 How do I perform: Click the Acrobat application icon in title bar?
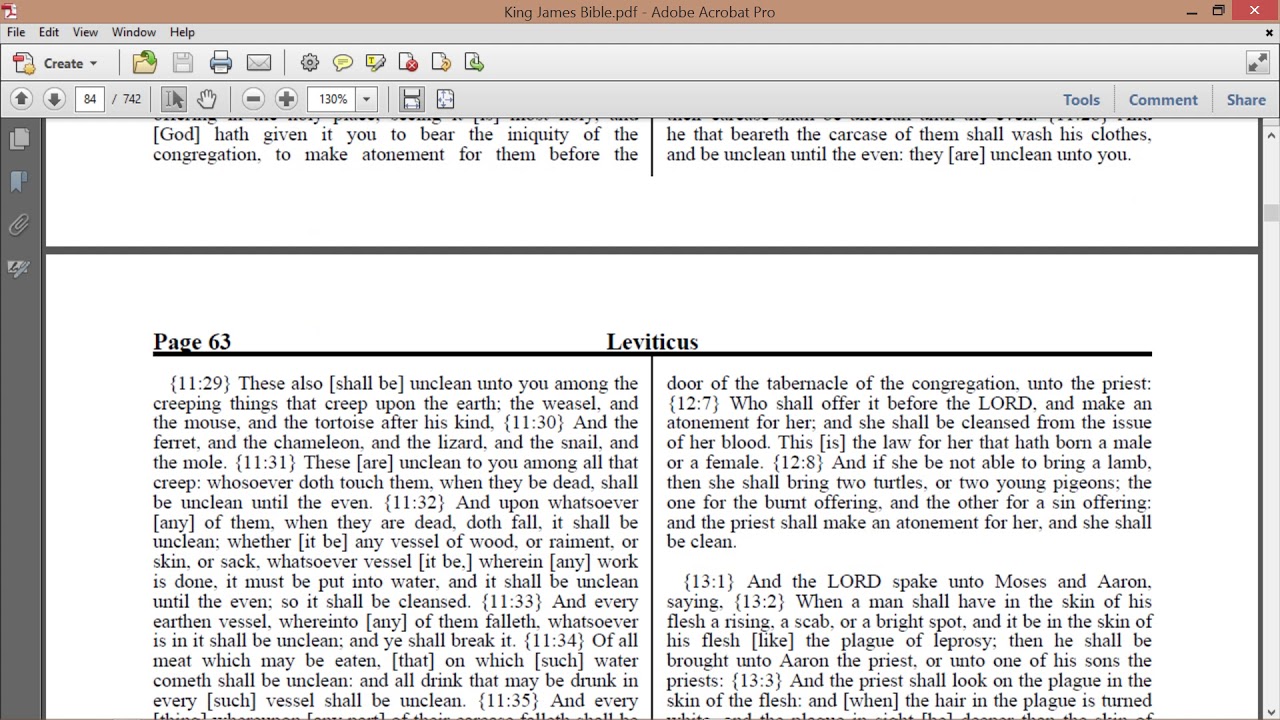pyautogui.click(x=10, y=11)
